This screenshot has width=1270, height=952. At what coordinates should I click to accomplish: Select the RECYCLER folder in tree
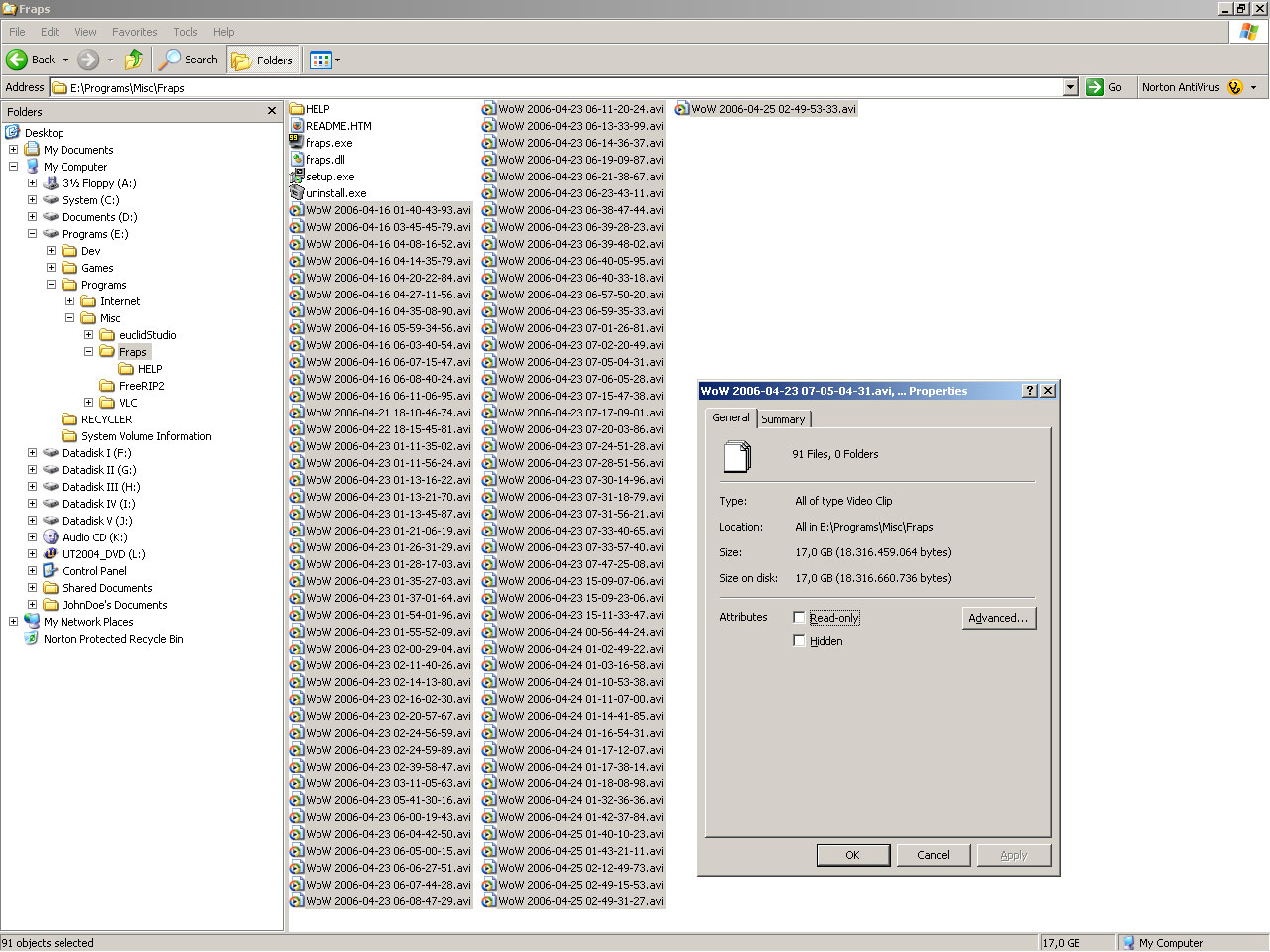pos(106,419)
